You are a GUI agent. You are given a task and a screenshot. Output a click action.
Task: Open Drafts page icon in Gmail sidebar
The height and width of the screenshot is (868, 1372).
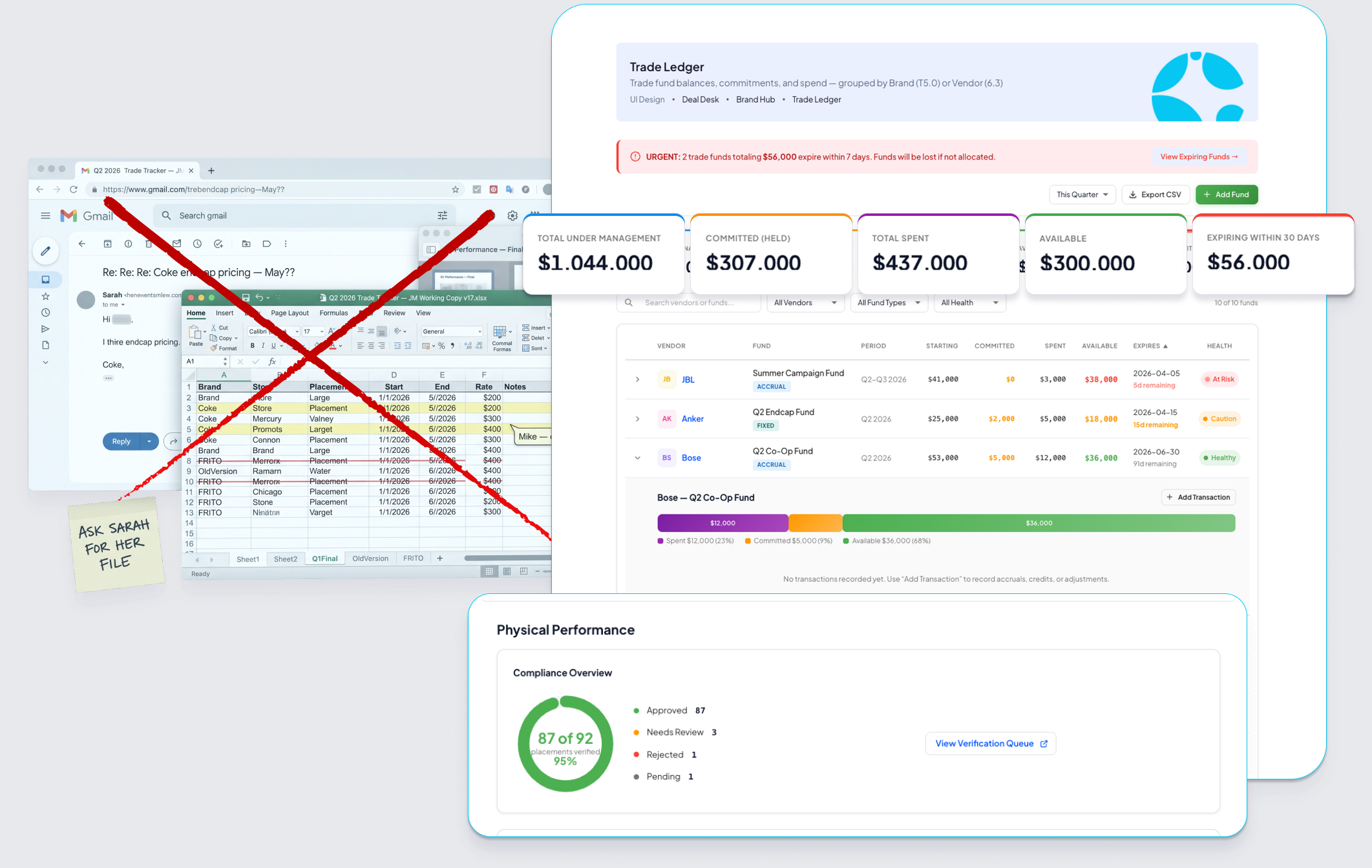pos(45,345)
